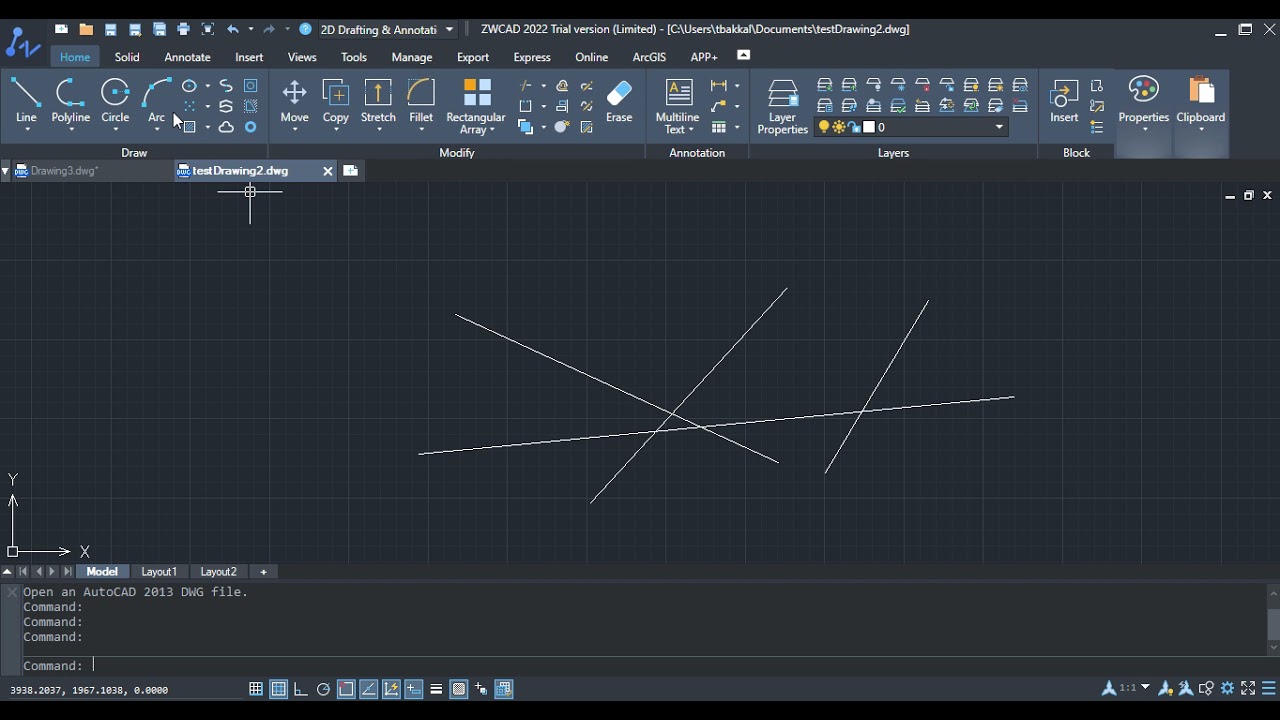Toggle polar tracking in status bar
The height and width of the screenshot is (720, 1280).
click(323, 689)
